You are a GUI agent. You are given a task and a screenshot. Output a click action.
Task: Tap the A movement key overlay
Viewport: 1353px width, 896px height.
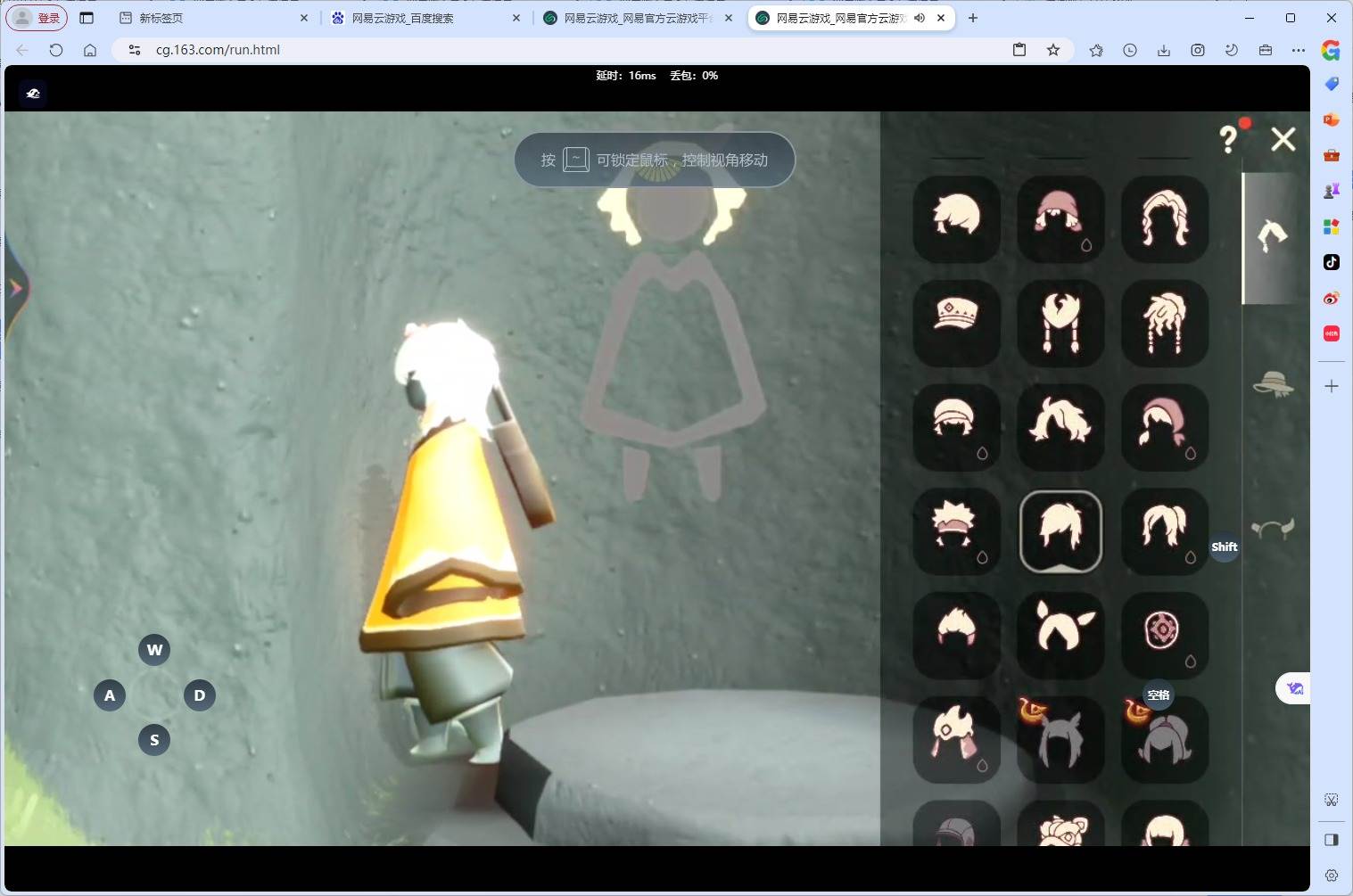[110, 695]
